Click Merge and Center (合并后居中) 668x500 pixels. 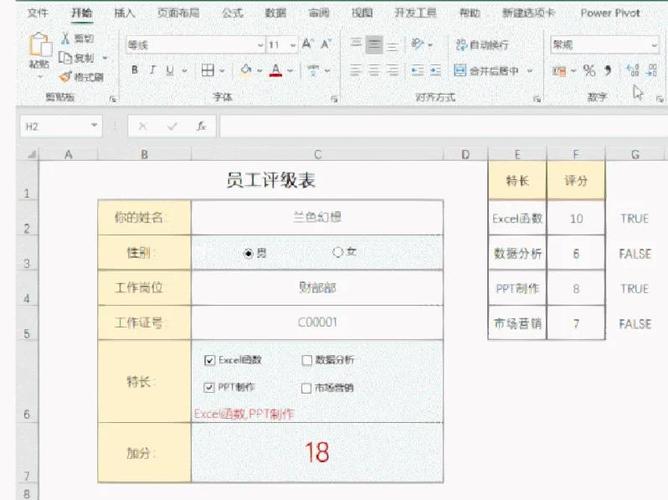(x=487, y=70)
